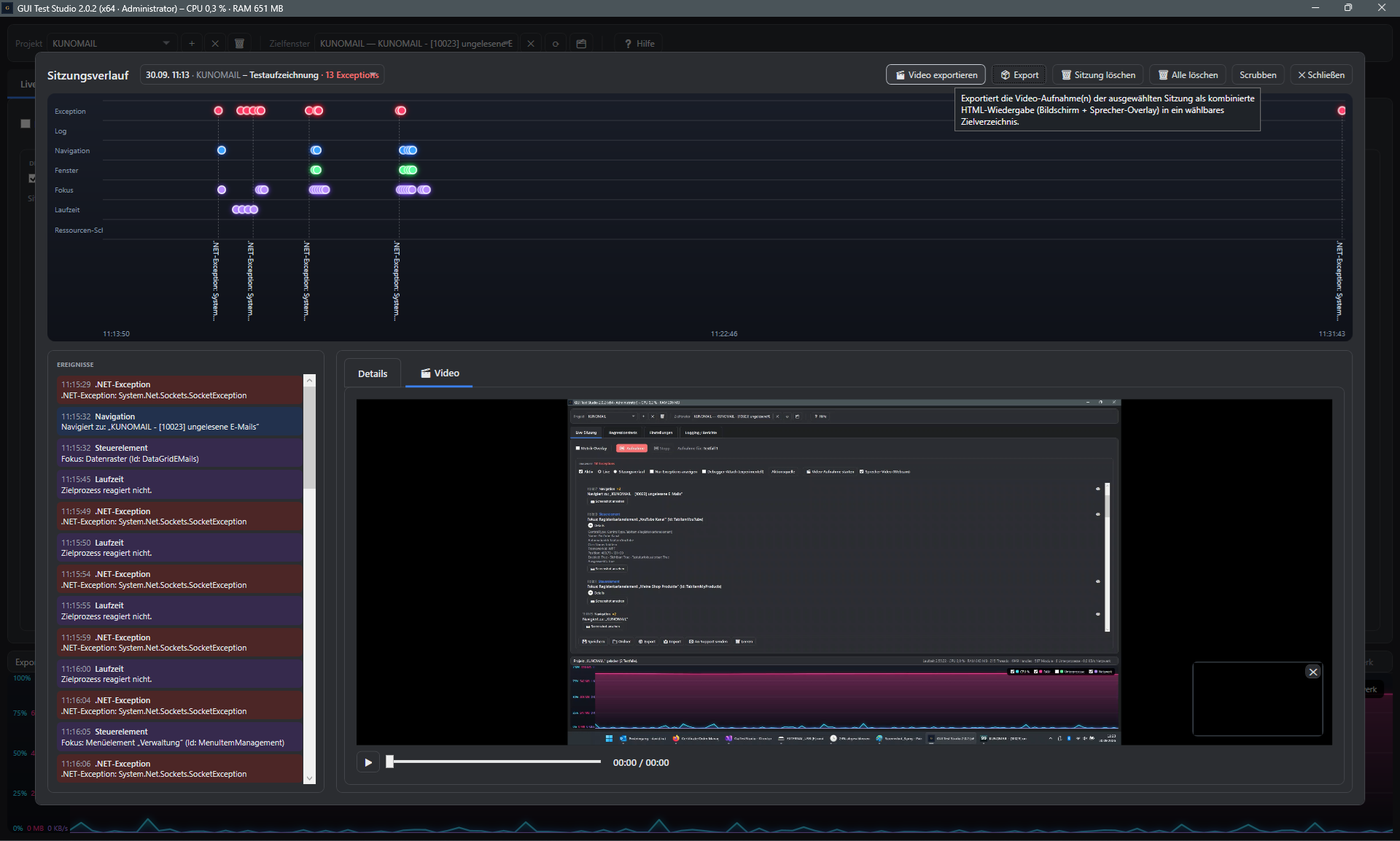1400x841 pixels.
Task: Open the session selection dropdown
Action: [x=262, y=75]
